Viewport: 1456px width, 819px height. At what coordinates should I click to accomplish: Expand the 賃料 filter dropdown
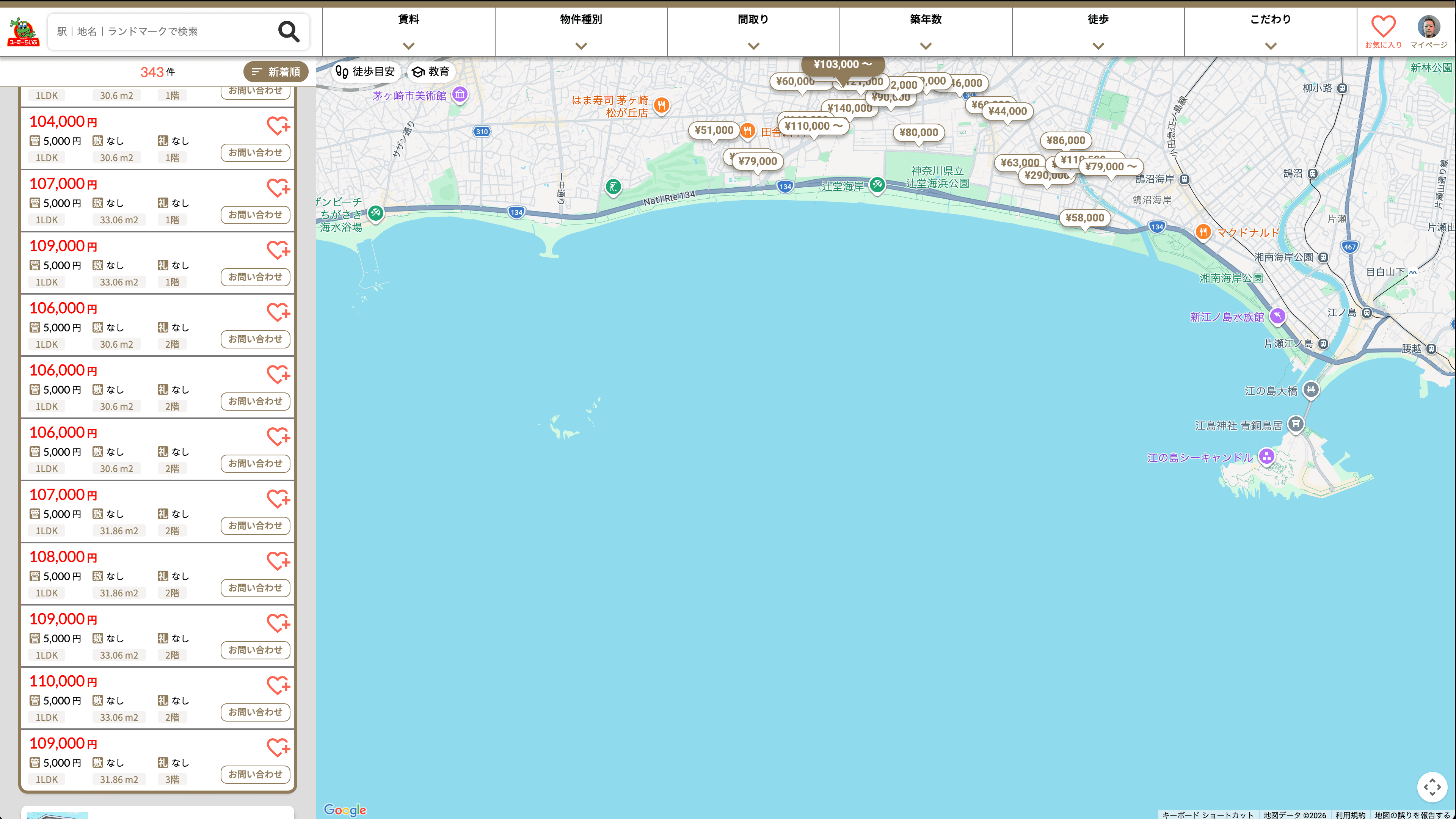tap(409, 31)
